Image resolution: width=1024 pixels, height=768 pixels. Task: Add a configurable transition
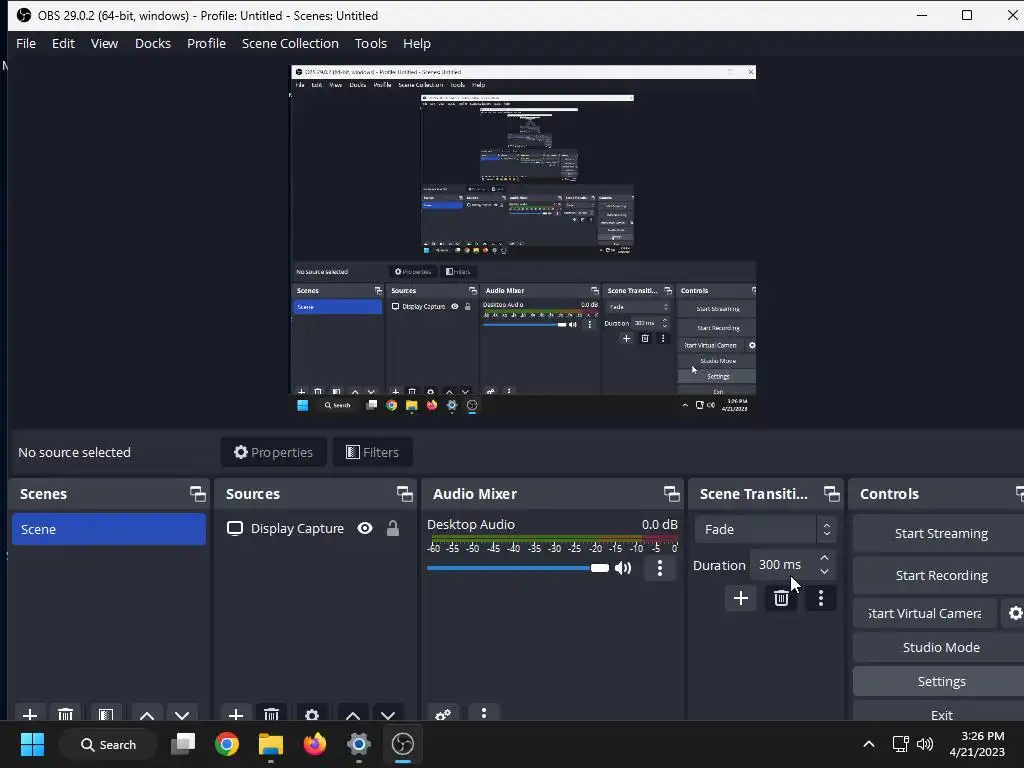point(741,598)
